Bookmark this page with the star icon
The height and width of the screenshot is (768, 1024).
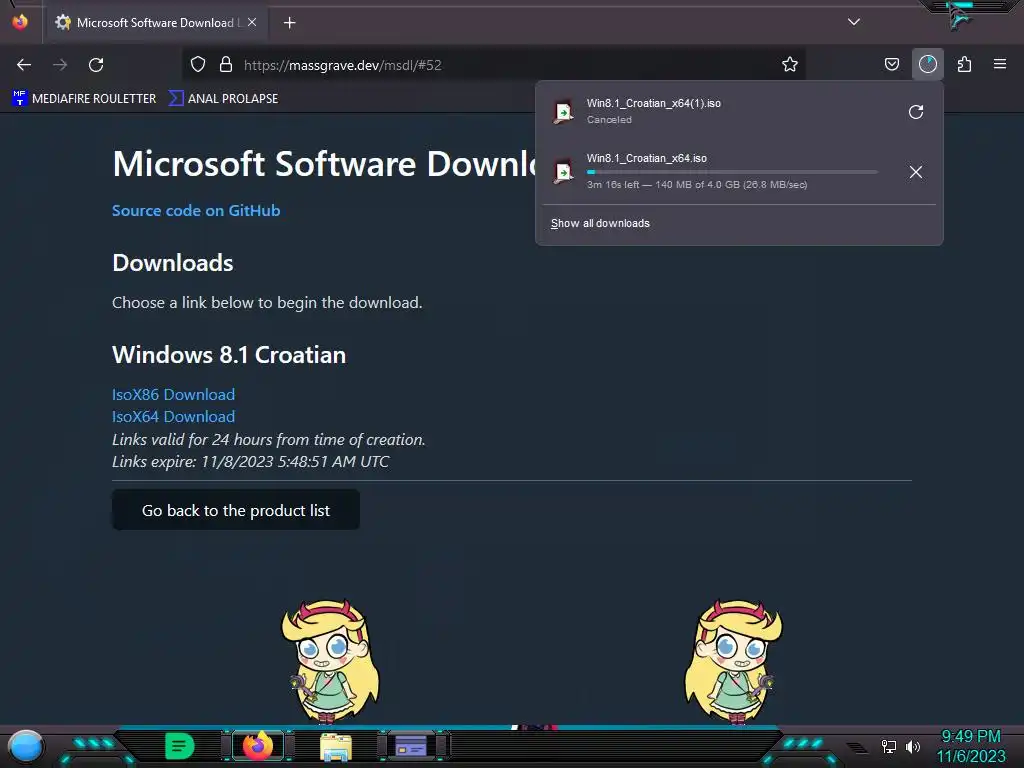pyautogui.click(x=790, y=64)
